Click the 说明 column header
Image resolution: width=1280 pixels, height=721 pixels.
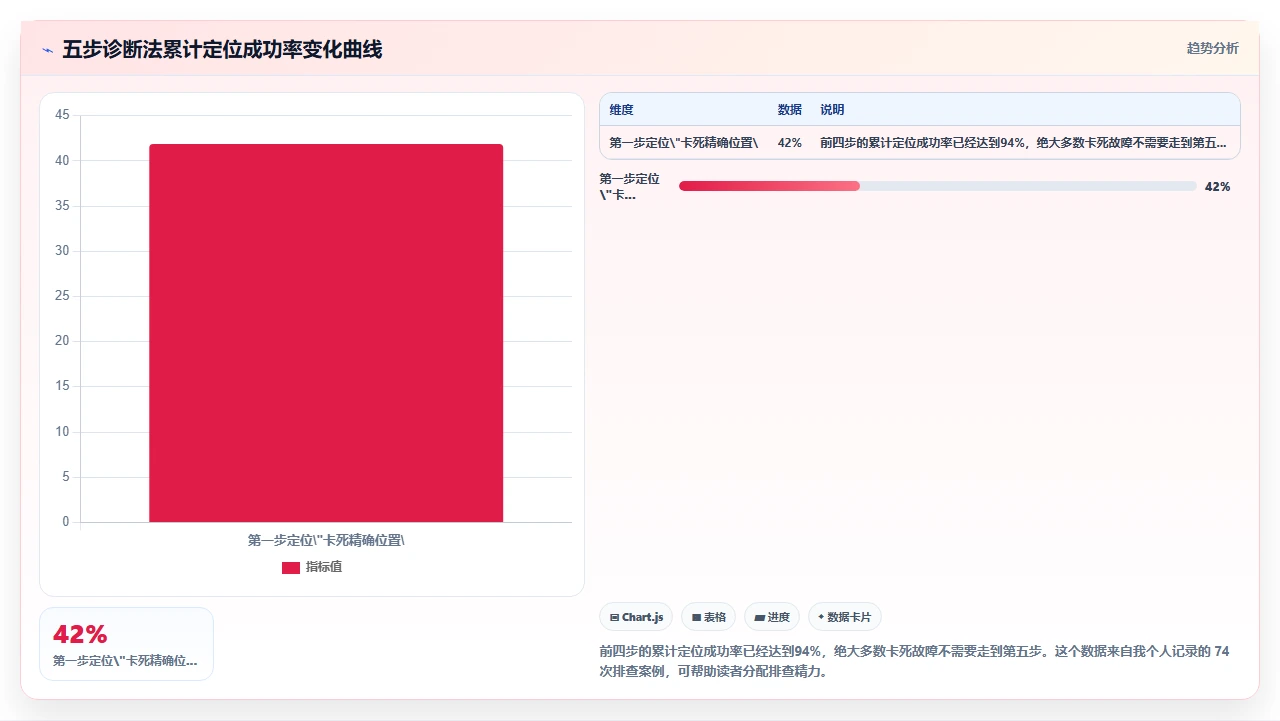(832, 110)
